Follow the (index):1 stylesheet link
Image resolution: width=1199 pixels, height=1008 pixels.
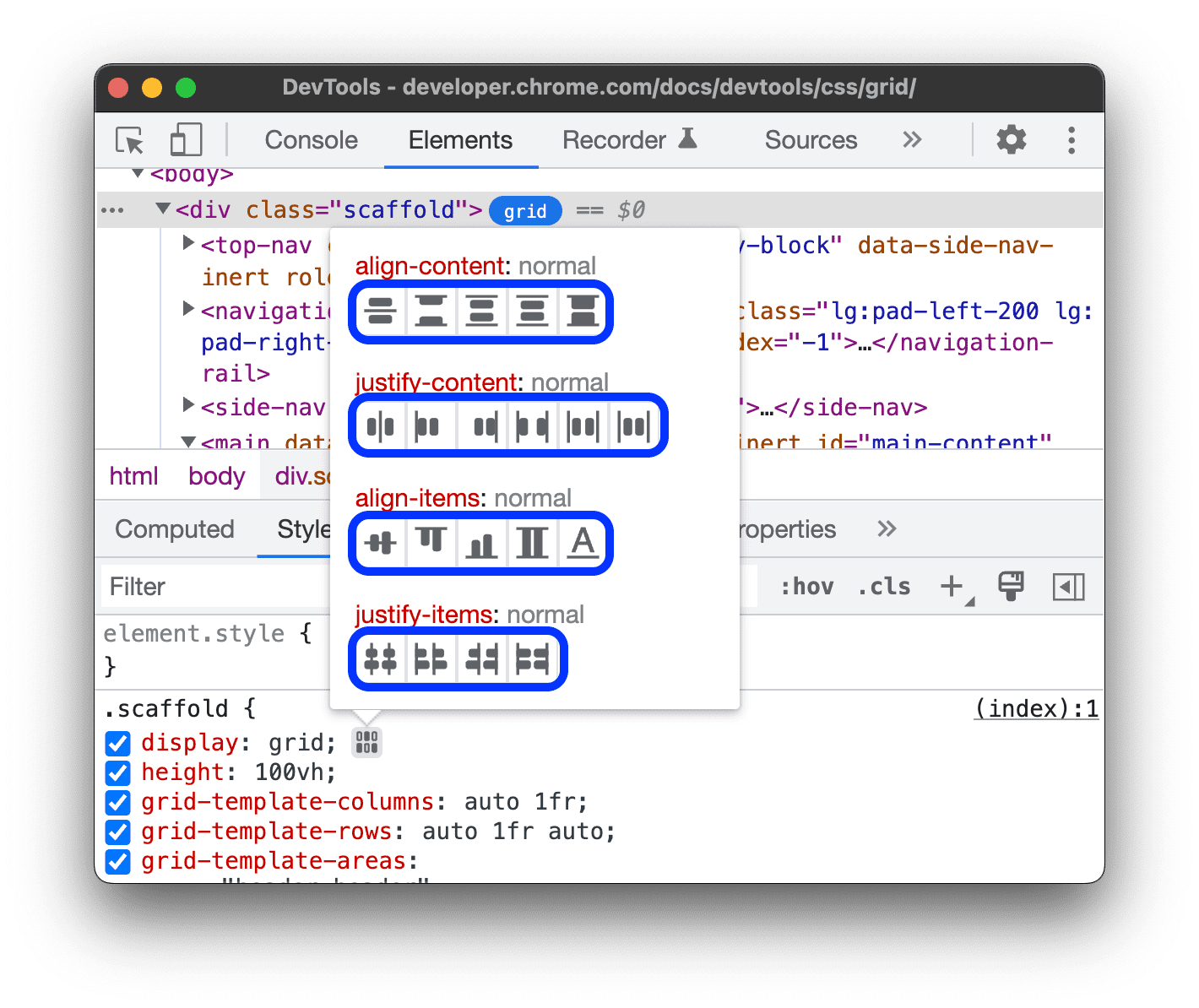click(1036, 708)
